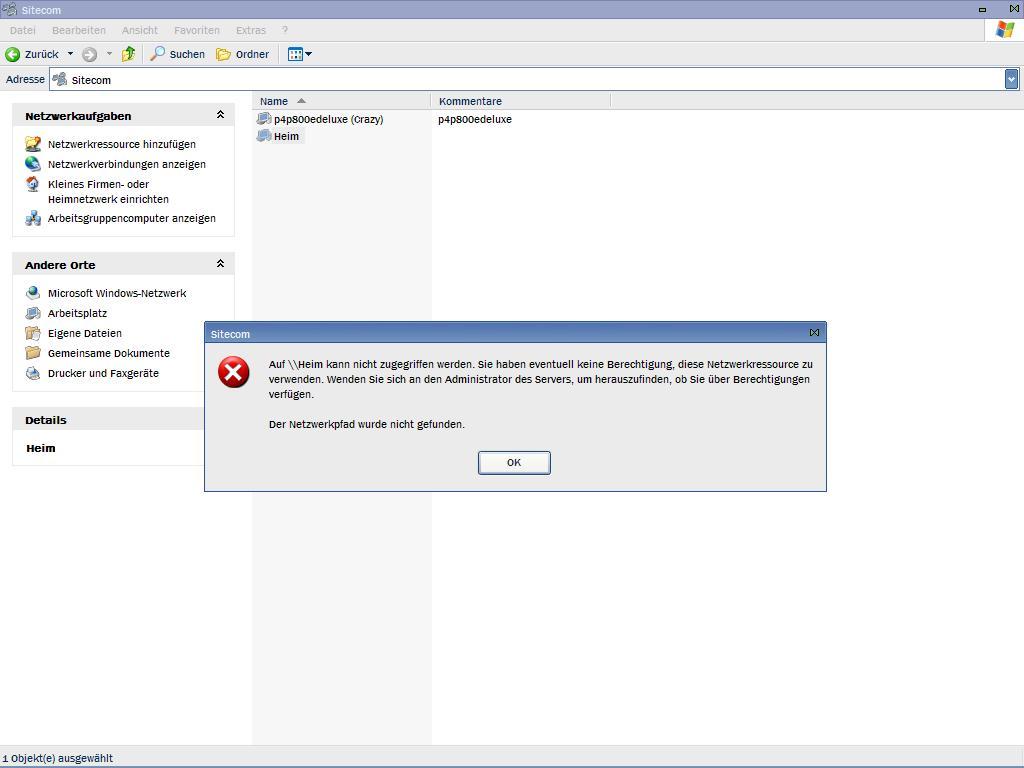Open the Favoriten menu
Viewport: 1024px width, 768px height.
197,30
